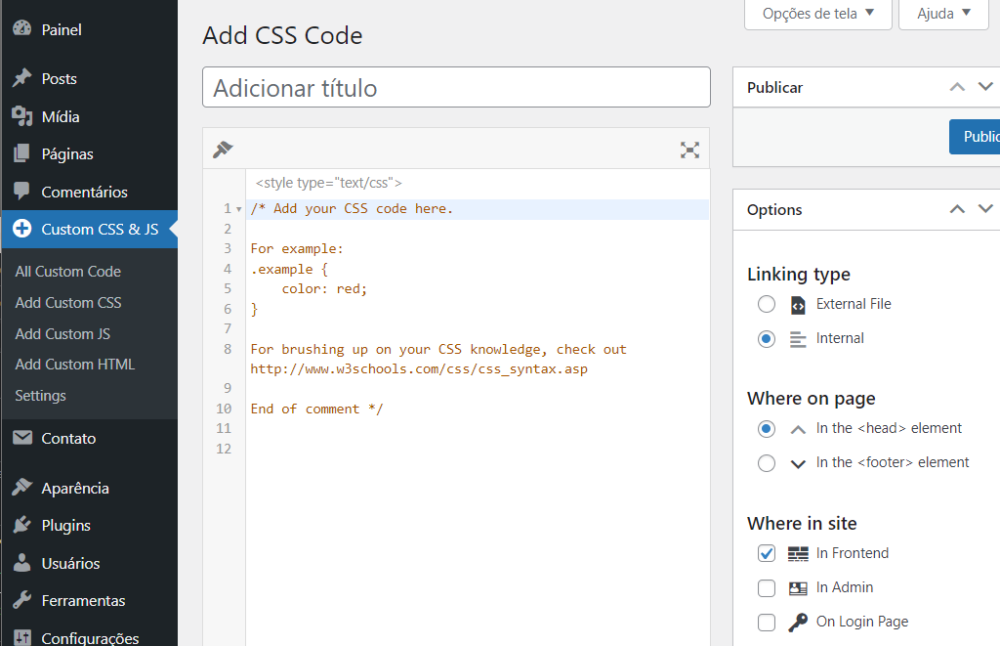Screen dimensions: 1000x646
Task: Click the beautify code brush icon
Action: pyautogui.click(x=223, y=149)
